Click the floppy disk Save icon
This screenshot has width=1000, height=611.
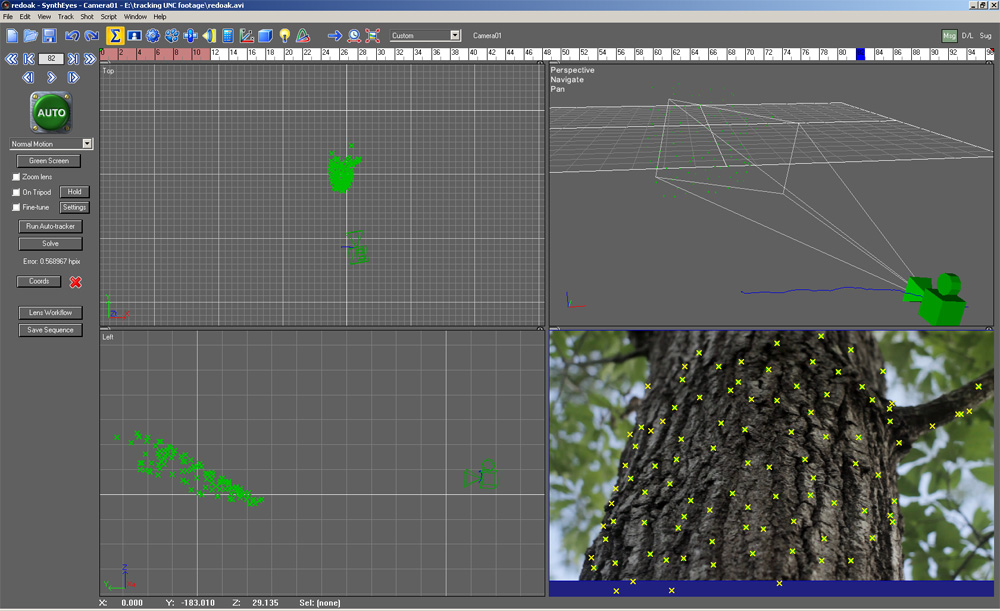coord(49,36)
